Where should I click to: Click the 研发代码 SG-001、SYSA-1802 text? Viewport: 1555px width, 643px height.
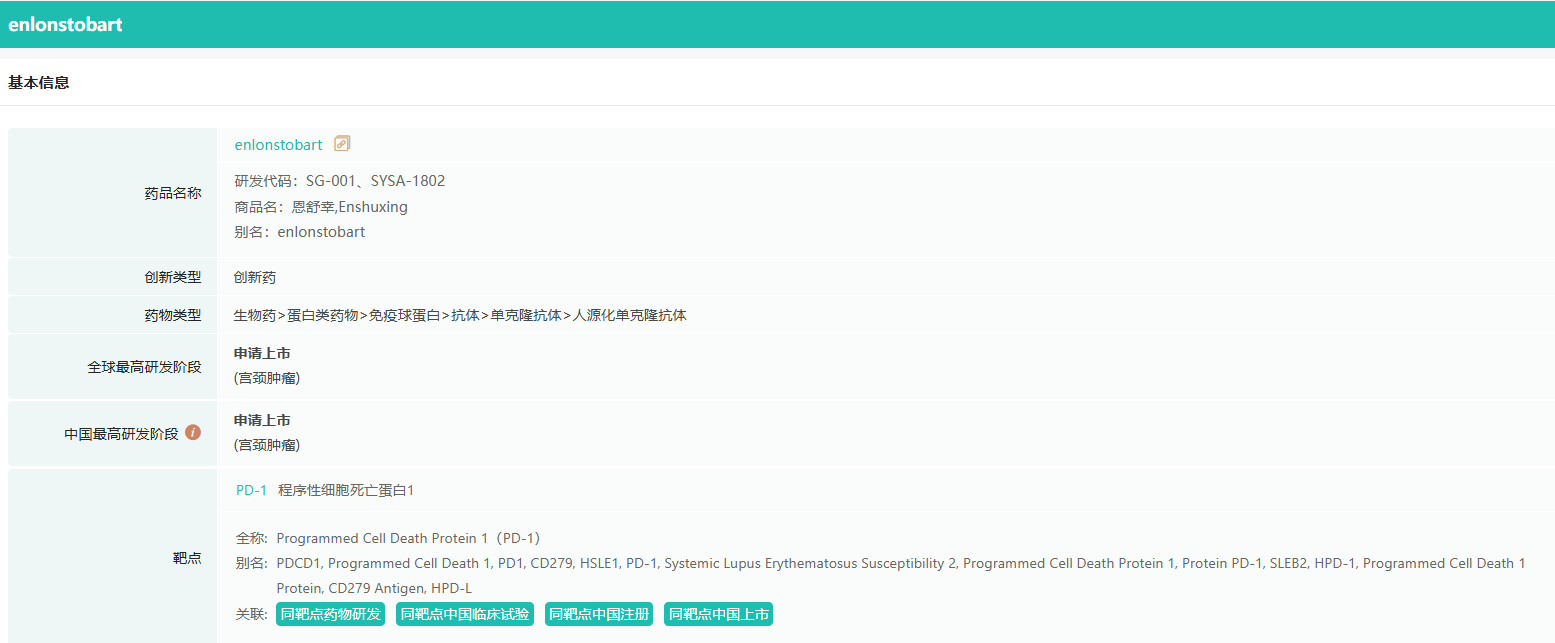click(340, 181)
